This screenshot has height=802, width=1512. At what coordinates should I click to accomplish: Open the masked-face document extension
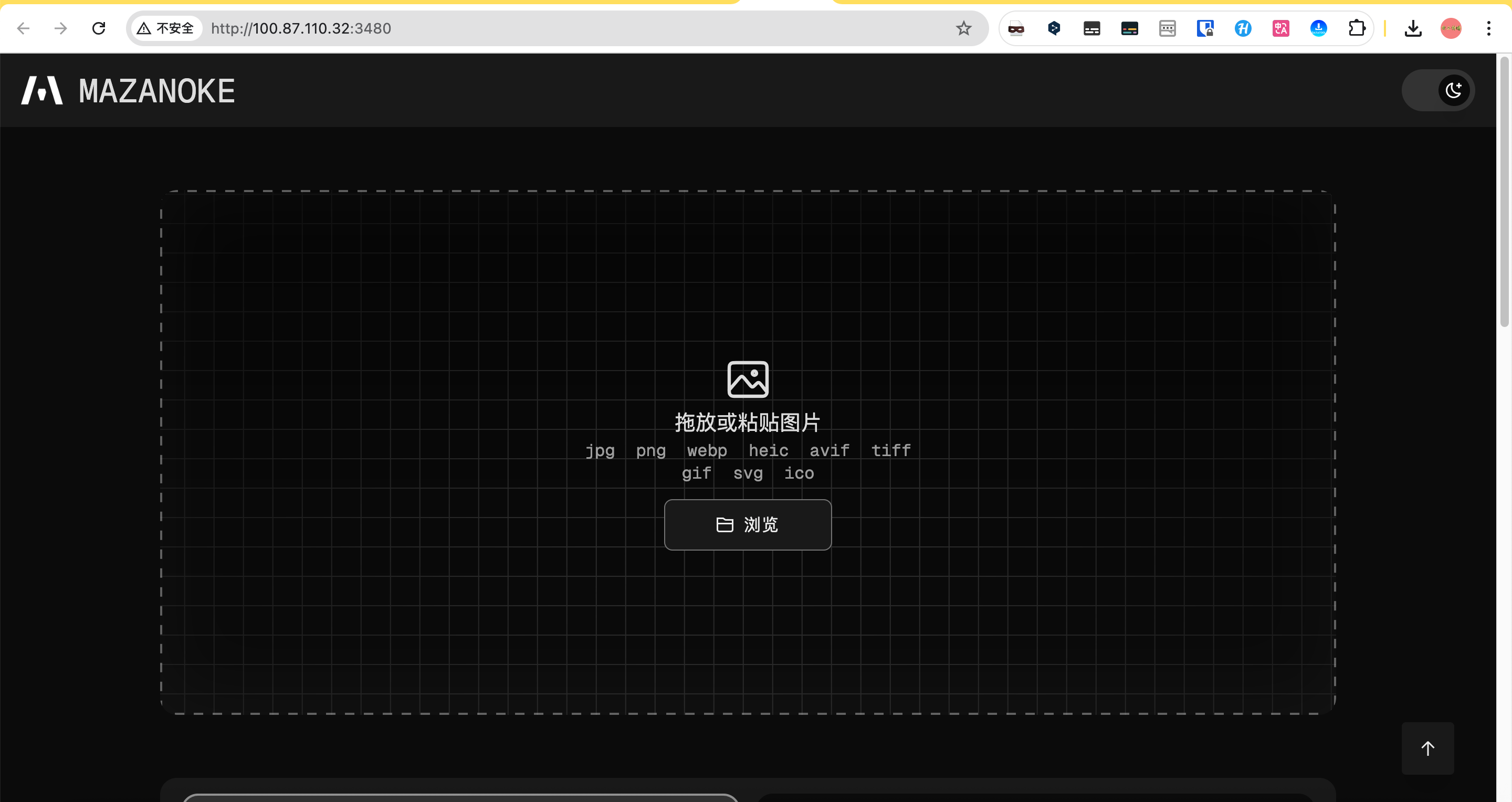pyautogui.click(x=1016, y=28)
